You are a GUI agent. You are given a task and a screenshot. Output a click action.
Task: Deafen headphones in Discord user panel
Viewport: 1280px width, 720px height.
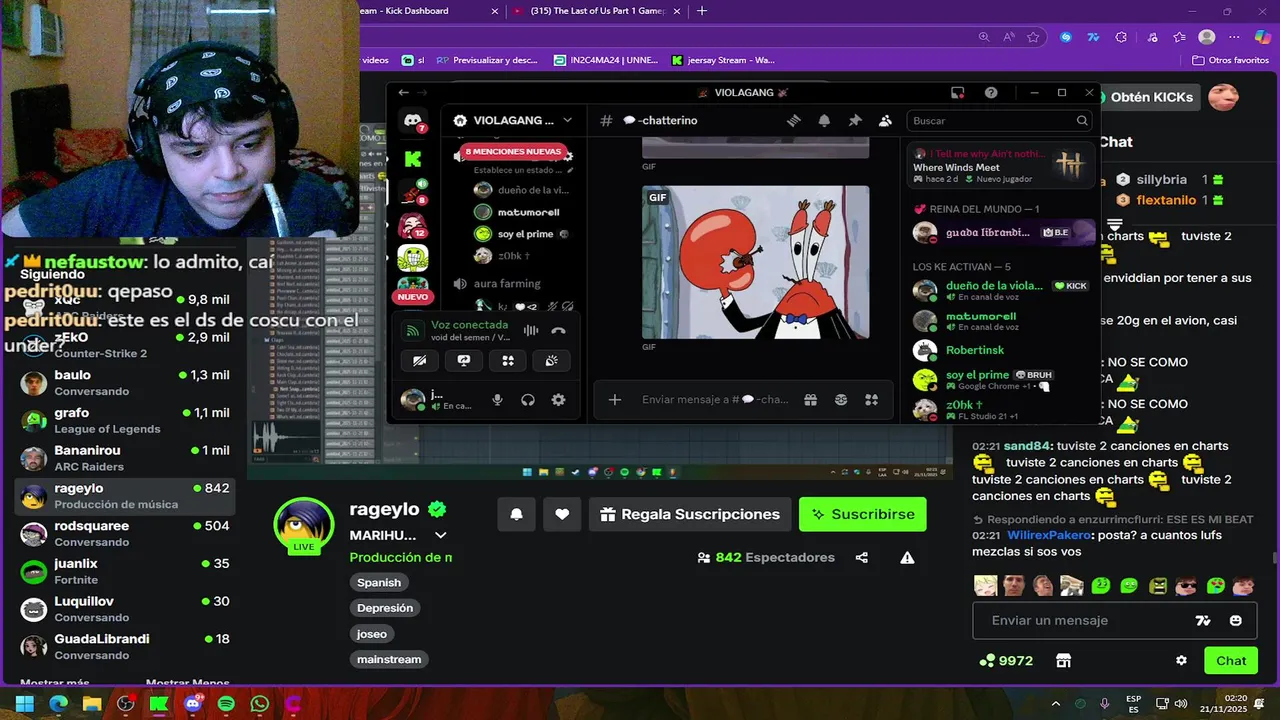(x=528, y=400)
